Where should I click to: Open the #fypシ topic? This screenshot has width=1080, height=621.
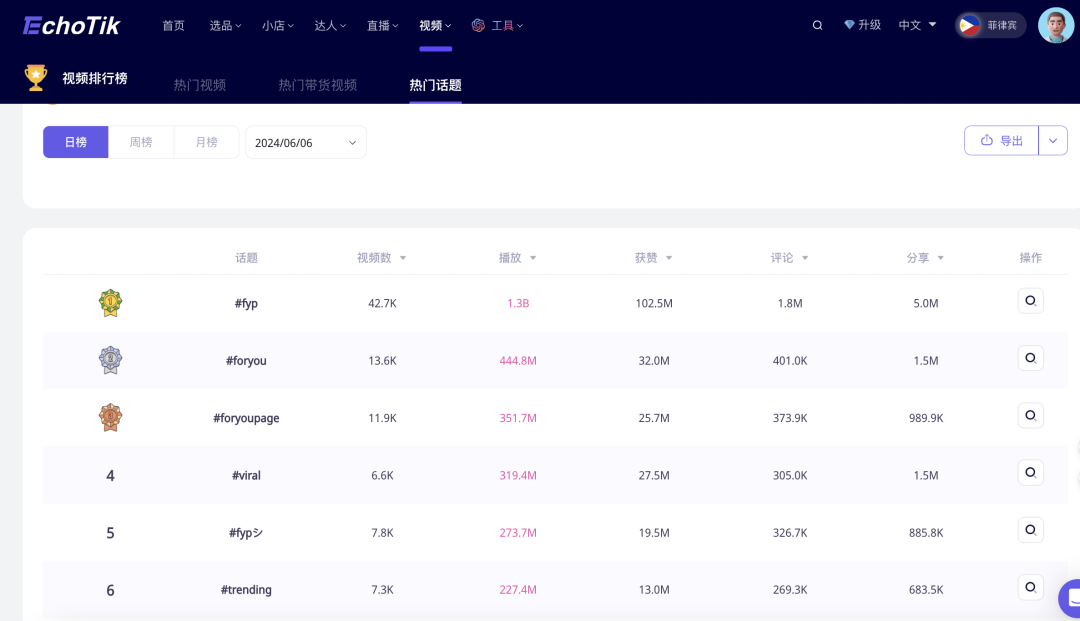pos(246,532)
